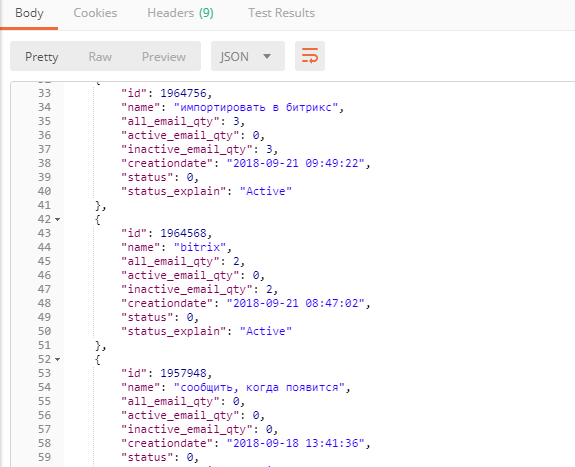Toggle the wrap lines icon button
The width and height of the screenshot is (575, 467).
click(x=310, y=56)
